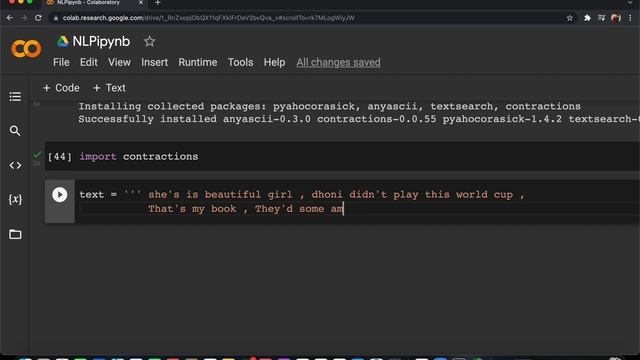Viewport: 640px width, 360px height.
Task: Open the Tools menu
Action: pyautogui.click(x=240, y=62)
